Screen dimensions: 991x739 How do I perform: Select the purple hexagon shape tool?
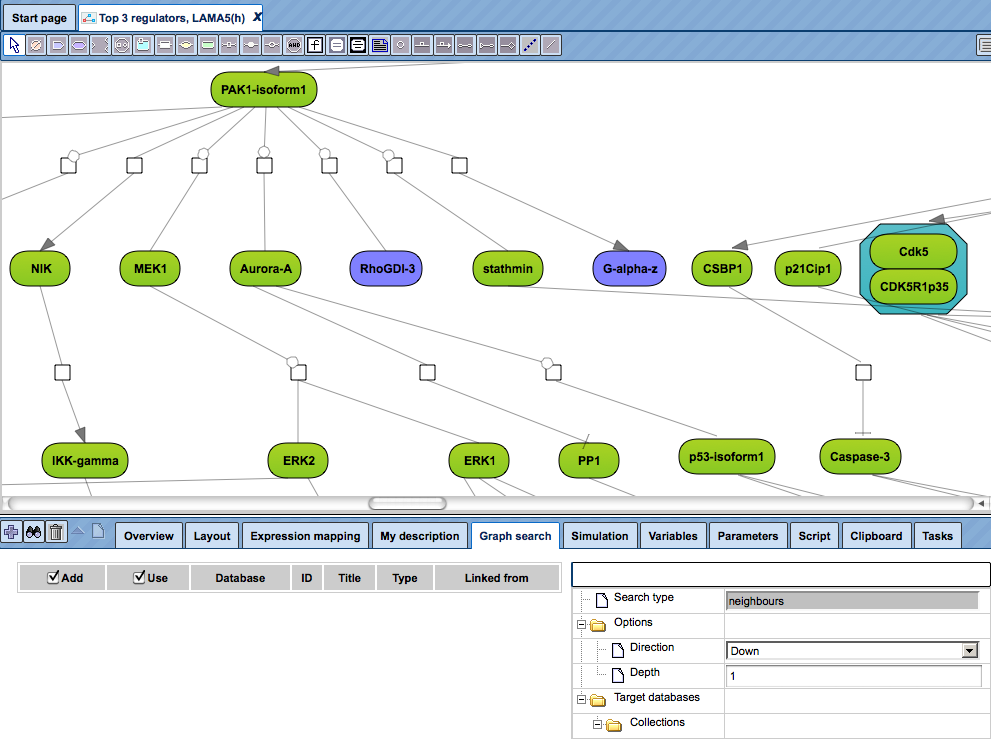(79, 46)
